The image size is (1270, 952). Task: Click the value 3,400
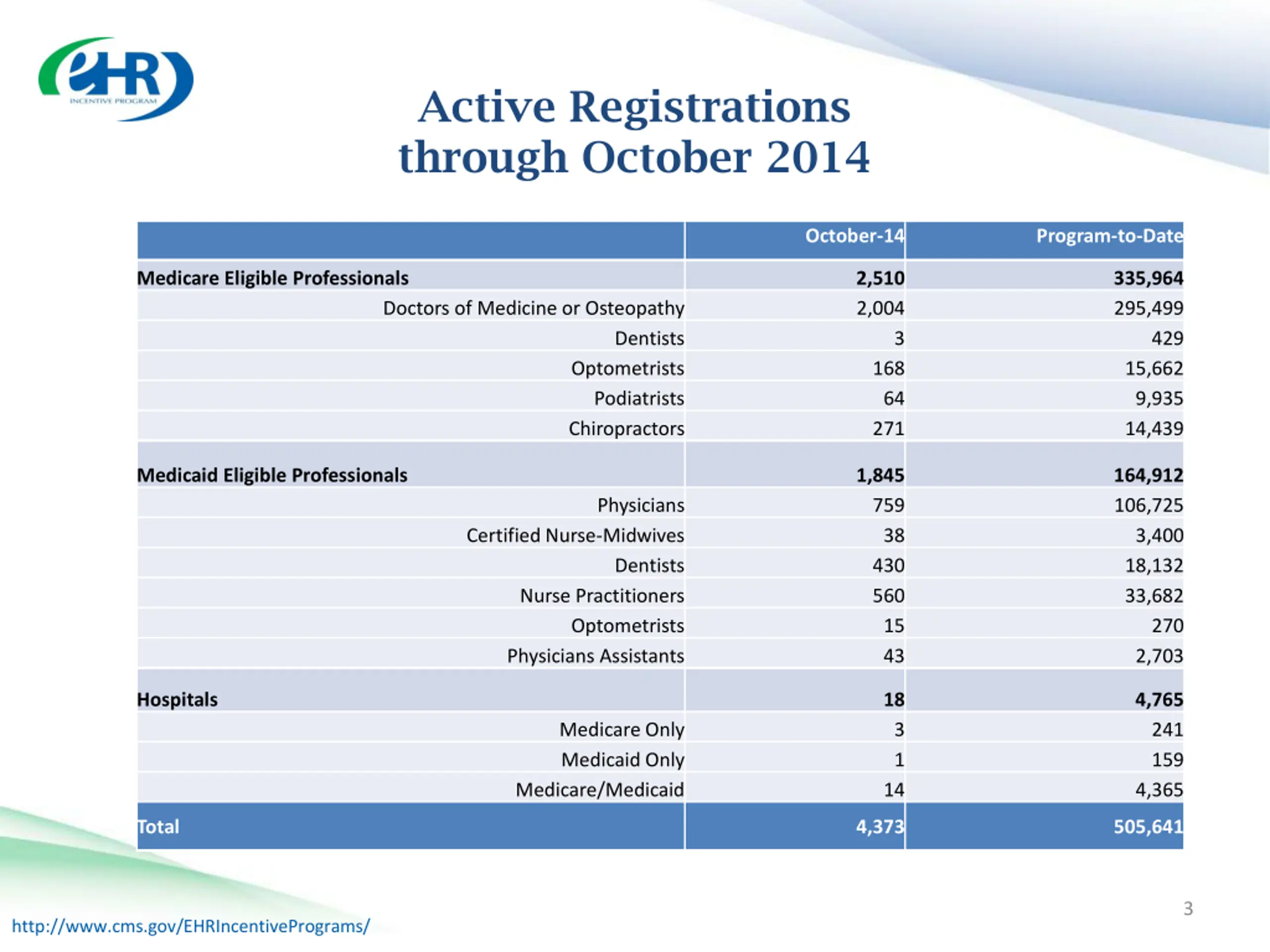[1158, 535]
